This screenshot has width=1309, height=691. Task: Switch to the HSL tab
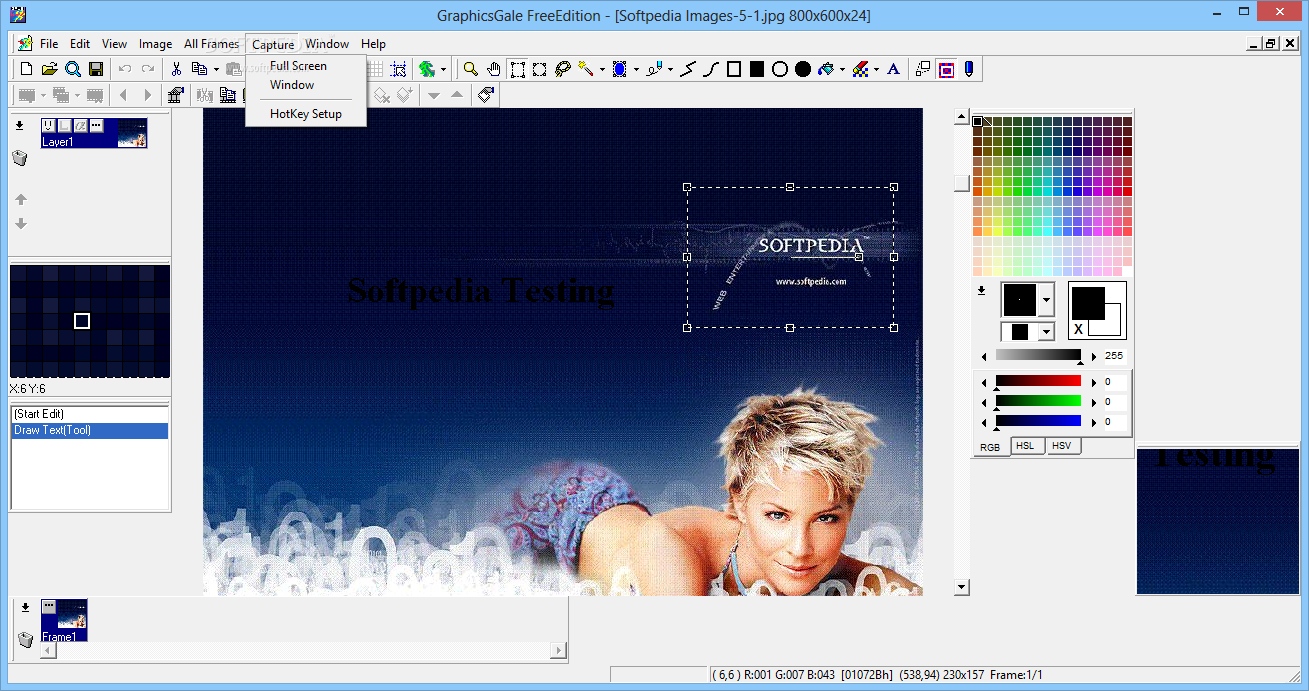coord(1025,446)
